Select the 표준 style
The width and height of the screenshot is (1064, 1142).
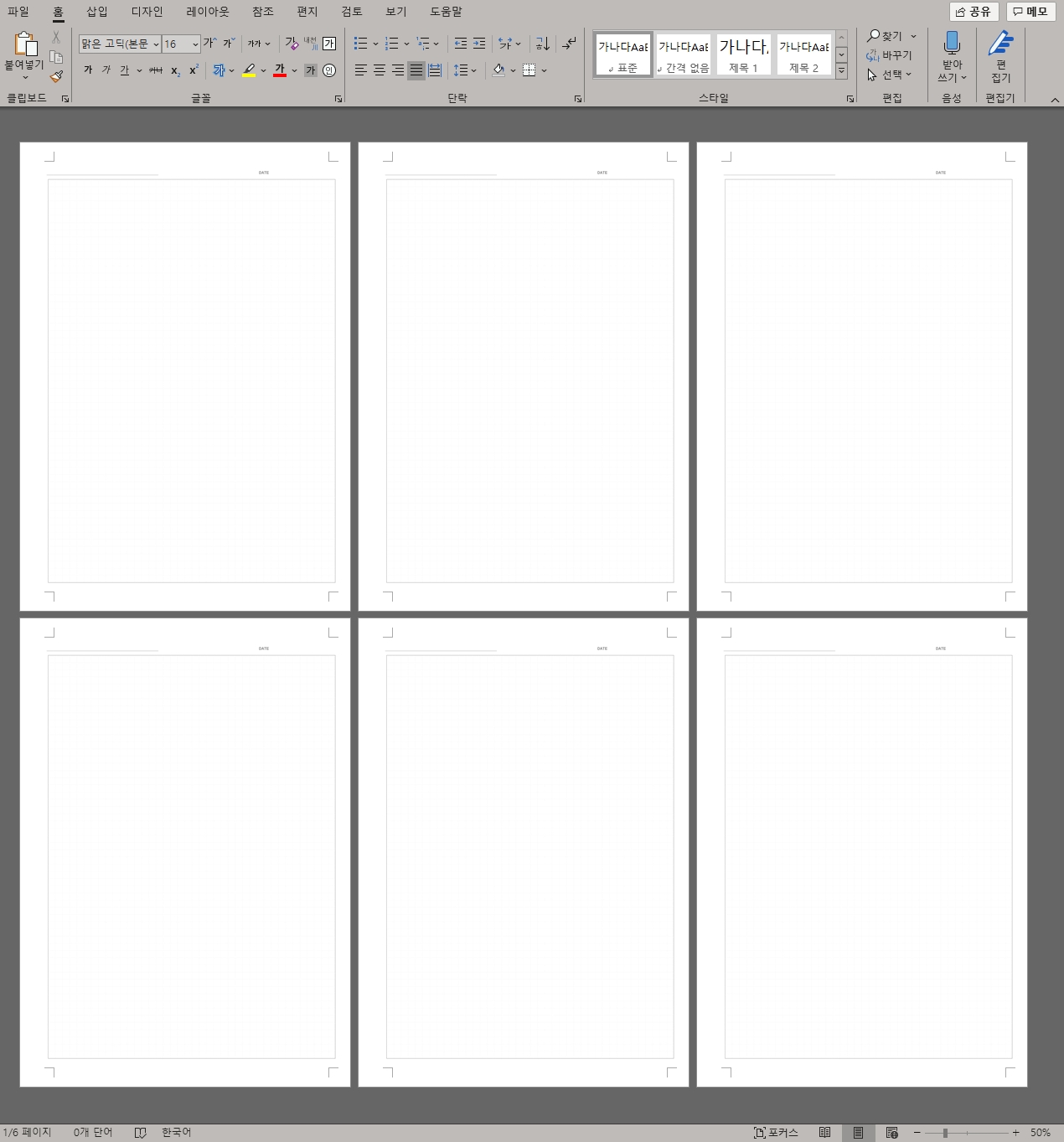pyautogui.click(x=623, y=54)
